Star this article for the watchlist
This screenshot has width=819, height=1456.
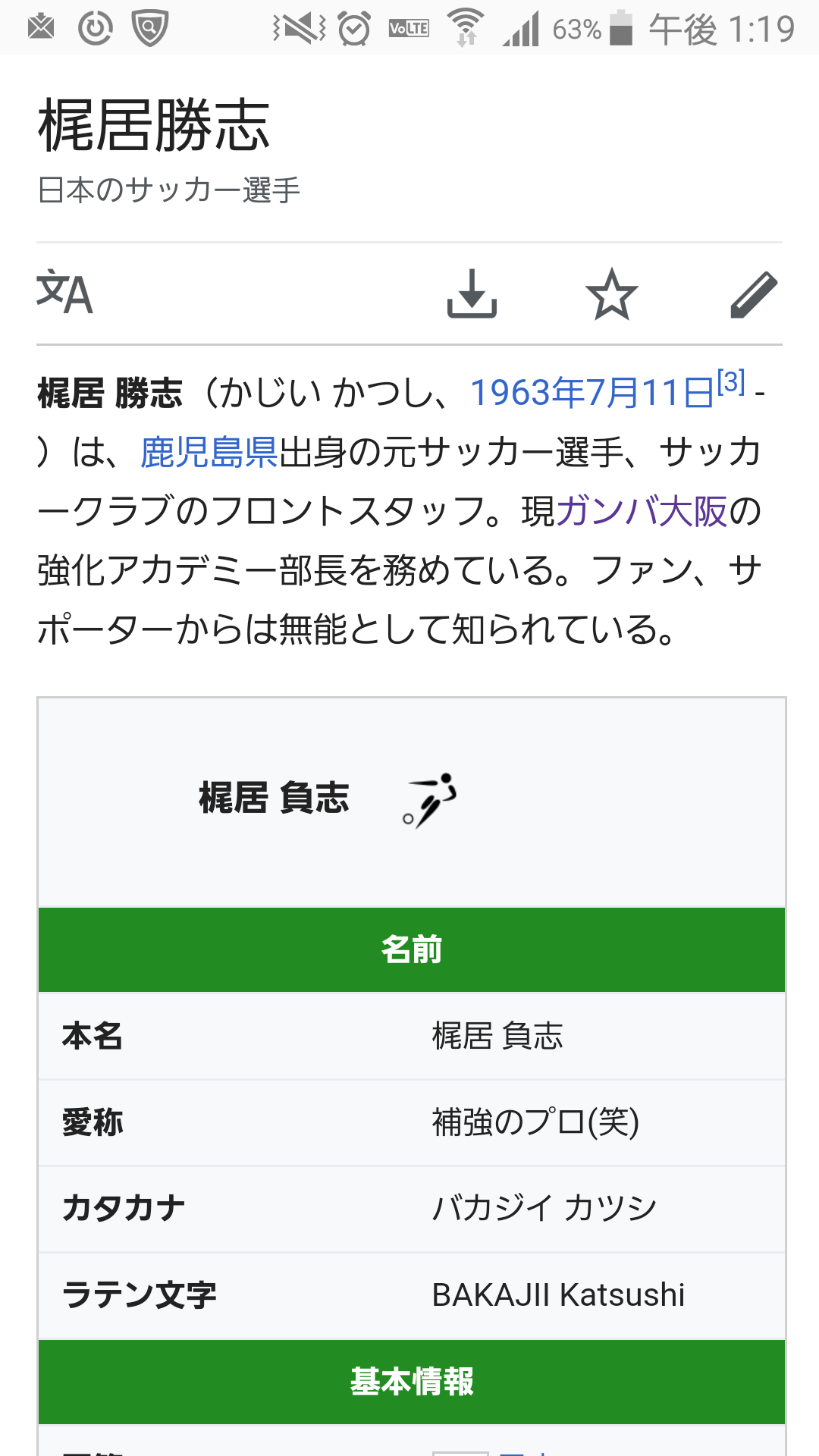pyautogui.click(x=611, y=293)
